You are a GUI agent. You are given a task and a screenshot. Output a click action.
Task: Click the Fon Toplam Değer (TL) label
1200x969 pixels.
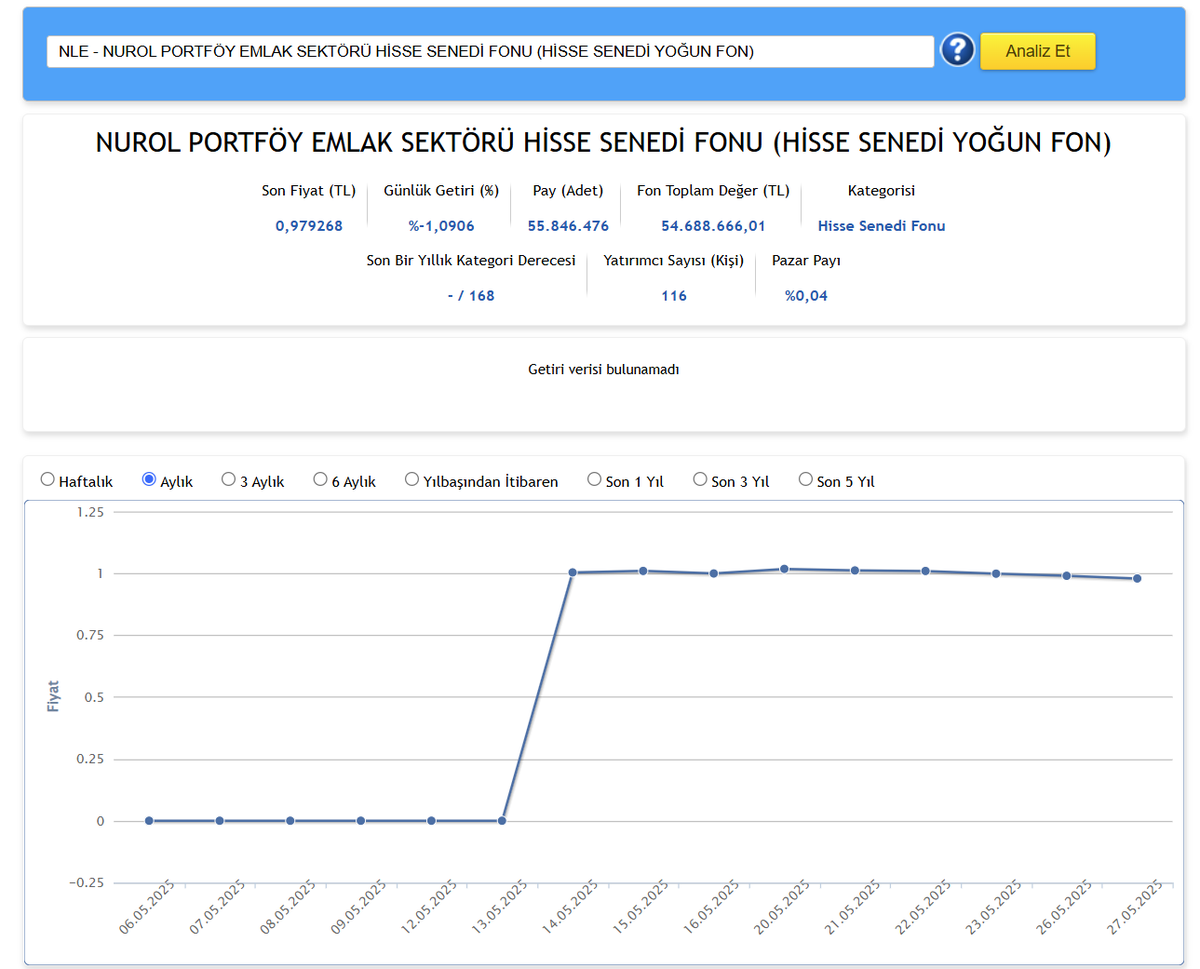tap(713, 191)
